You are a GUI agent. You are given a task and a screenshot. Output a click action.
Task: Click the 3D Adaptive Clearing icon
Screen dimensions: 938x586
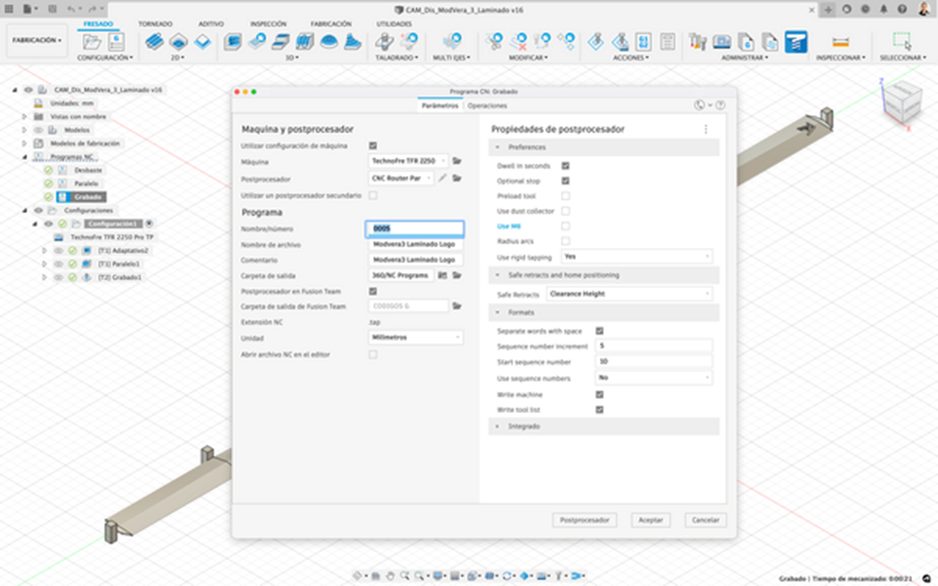(233, 42)
